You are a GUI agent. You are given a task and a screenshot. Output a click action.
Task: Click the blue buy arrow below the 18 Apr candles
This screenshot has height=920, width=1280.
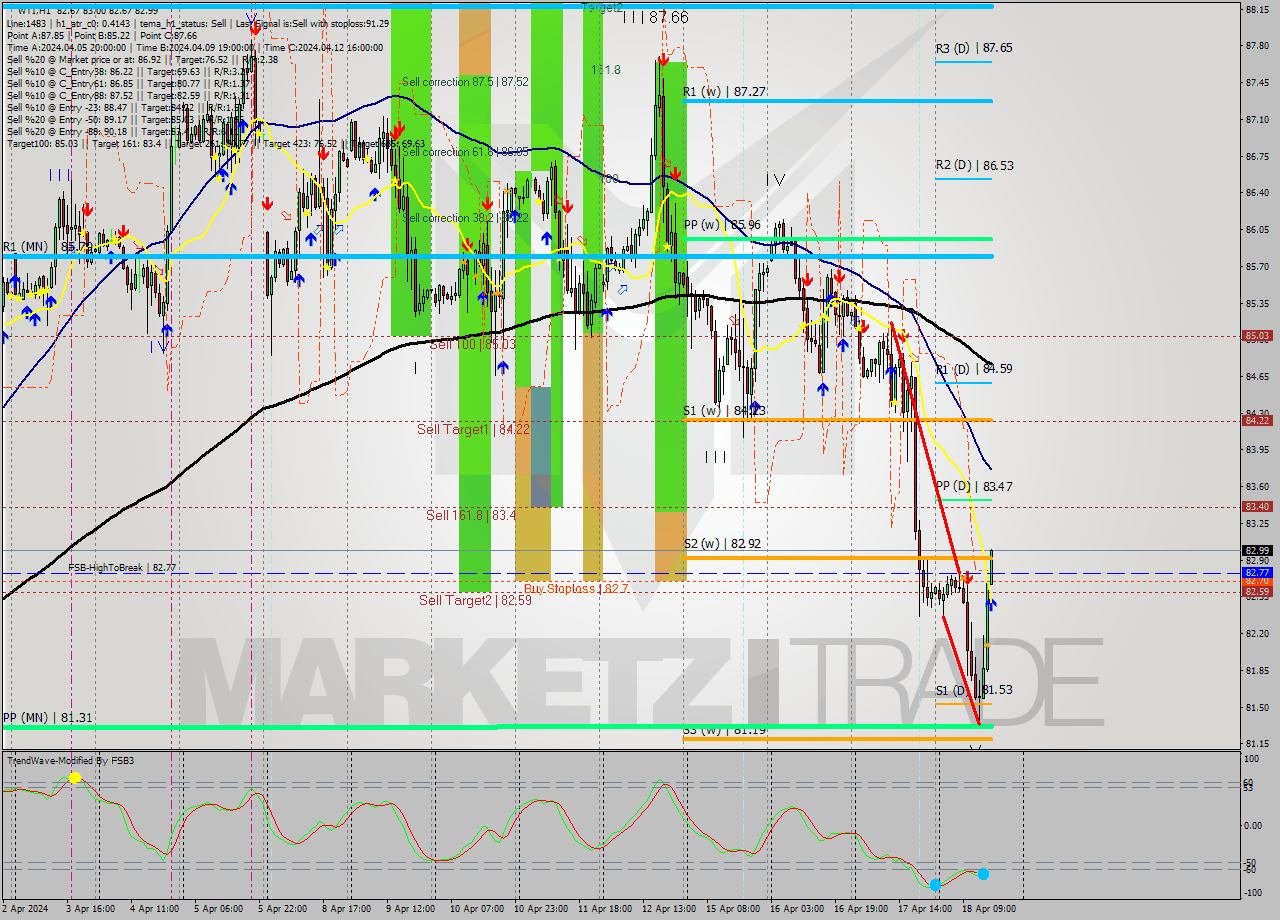coord(991,605)
